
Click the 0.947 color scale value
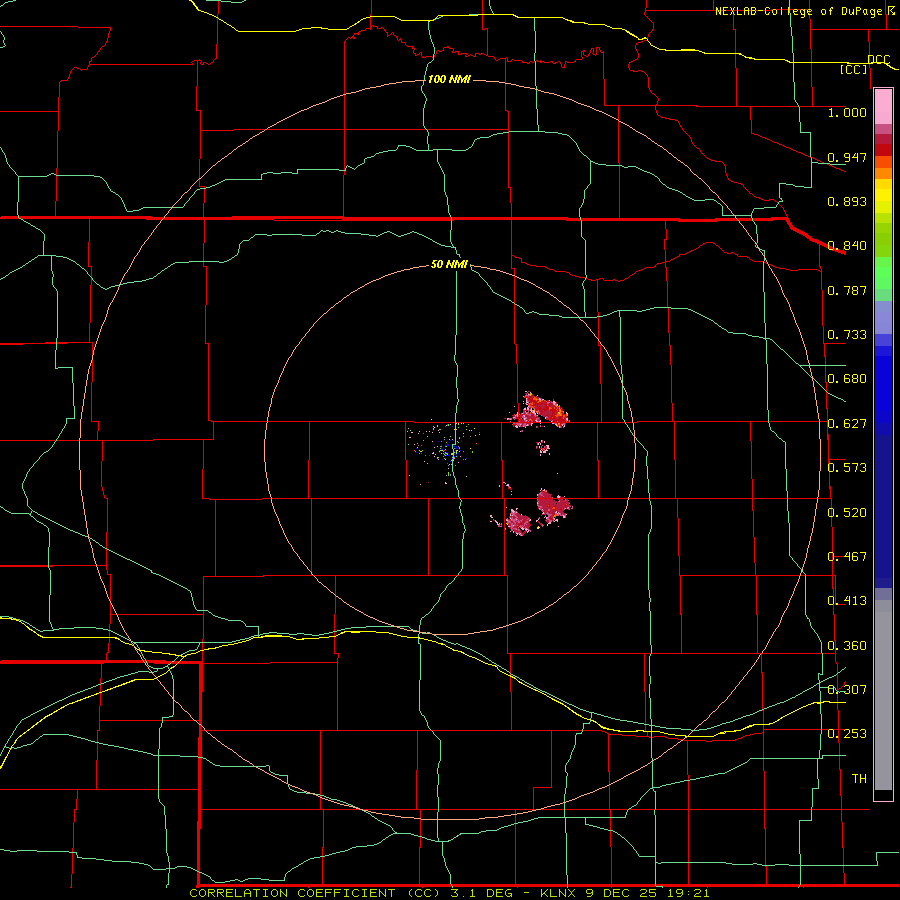[x=847, y=157]
